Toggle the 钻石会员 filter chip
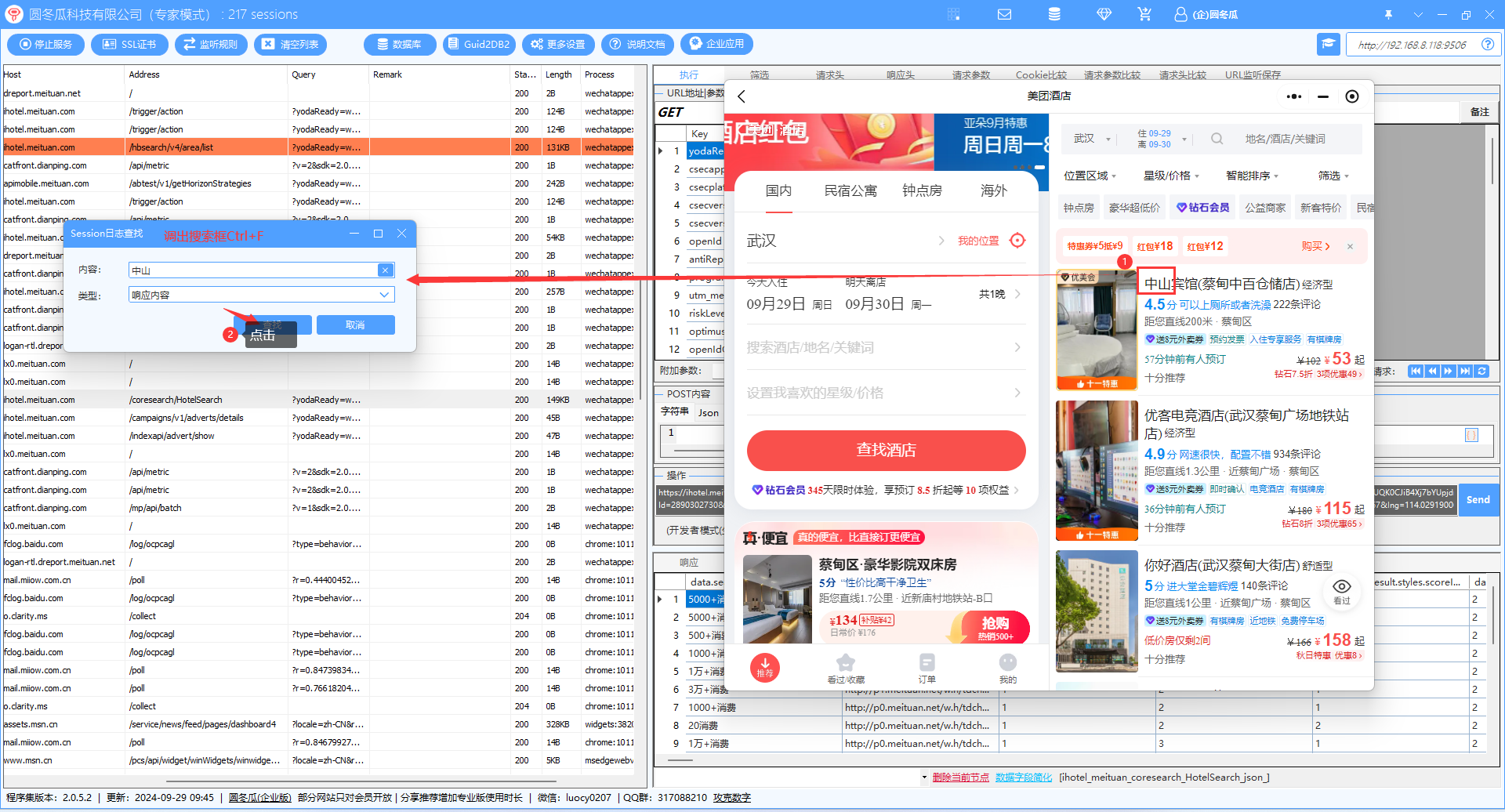This screenshot has width=1505, height=812. click(1203, 208)
